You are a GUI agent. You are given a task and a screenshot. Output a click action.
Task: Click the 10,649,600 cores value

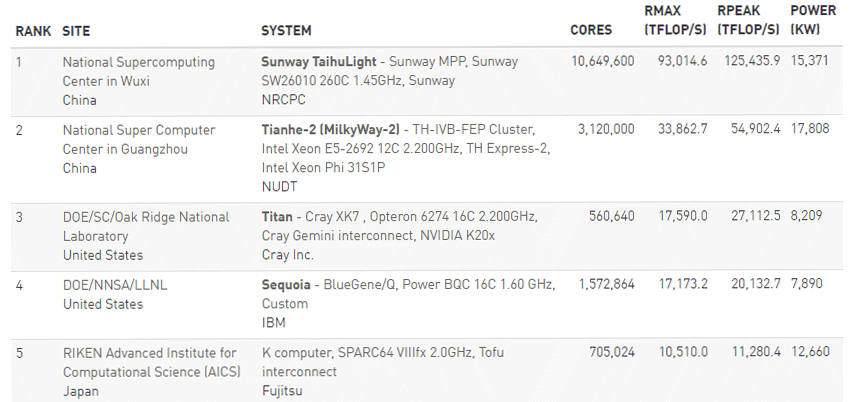[x=602, y=62]
